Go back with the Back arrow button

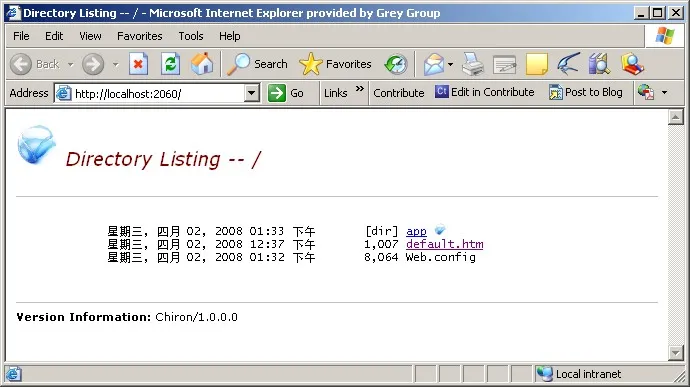(21, 64)
